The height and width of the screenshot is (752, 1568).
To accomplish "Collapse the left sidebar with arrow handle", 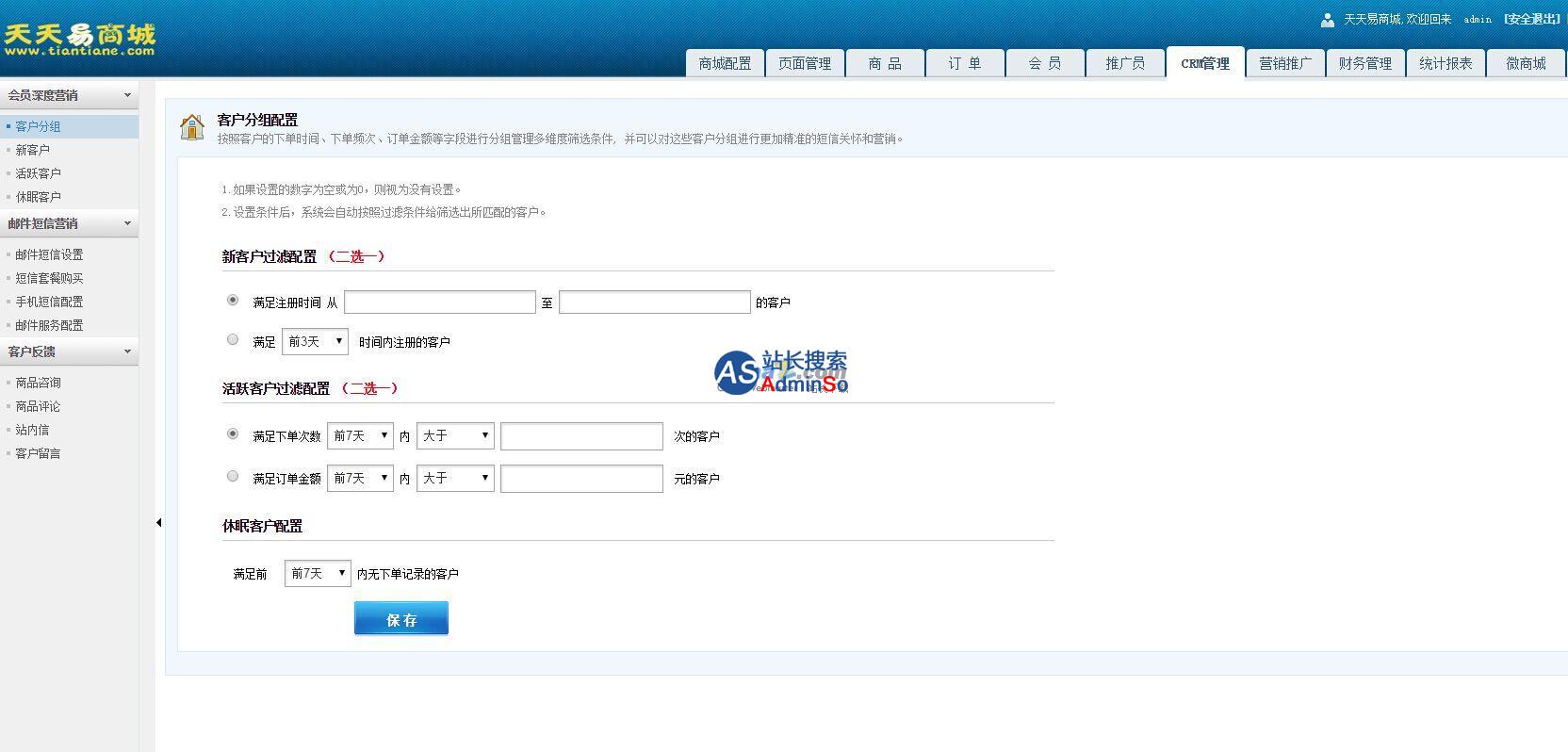I will (x=158, y=522).
